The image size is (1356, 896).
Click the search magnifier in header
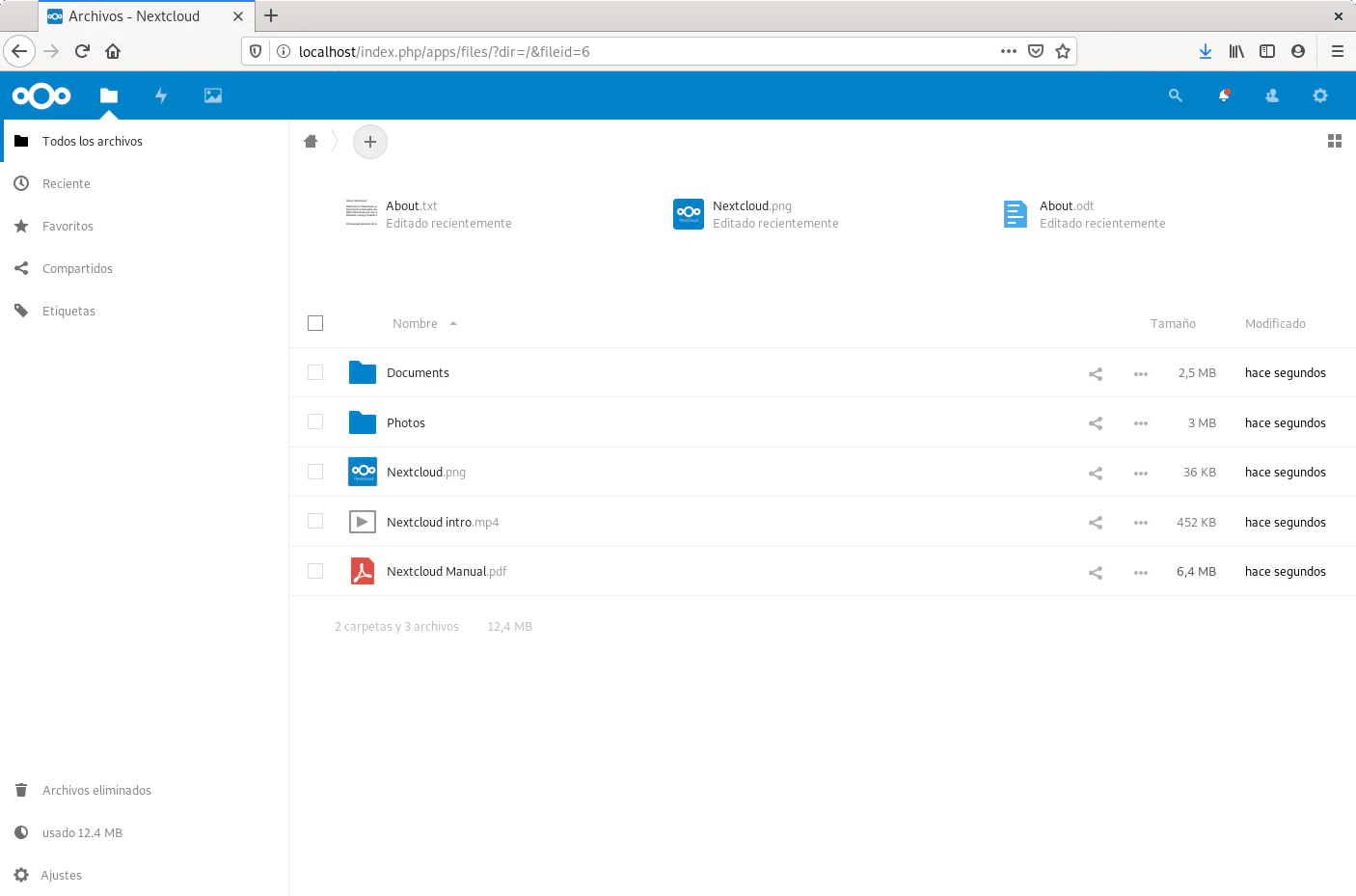(1175, 95)
